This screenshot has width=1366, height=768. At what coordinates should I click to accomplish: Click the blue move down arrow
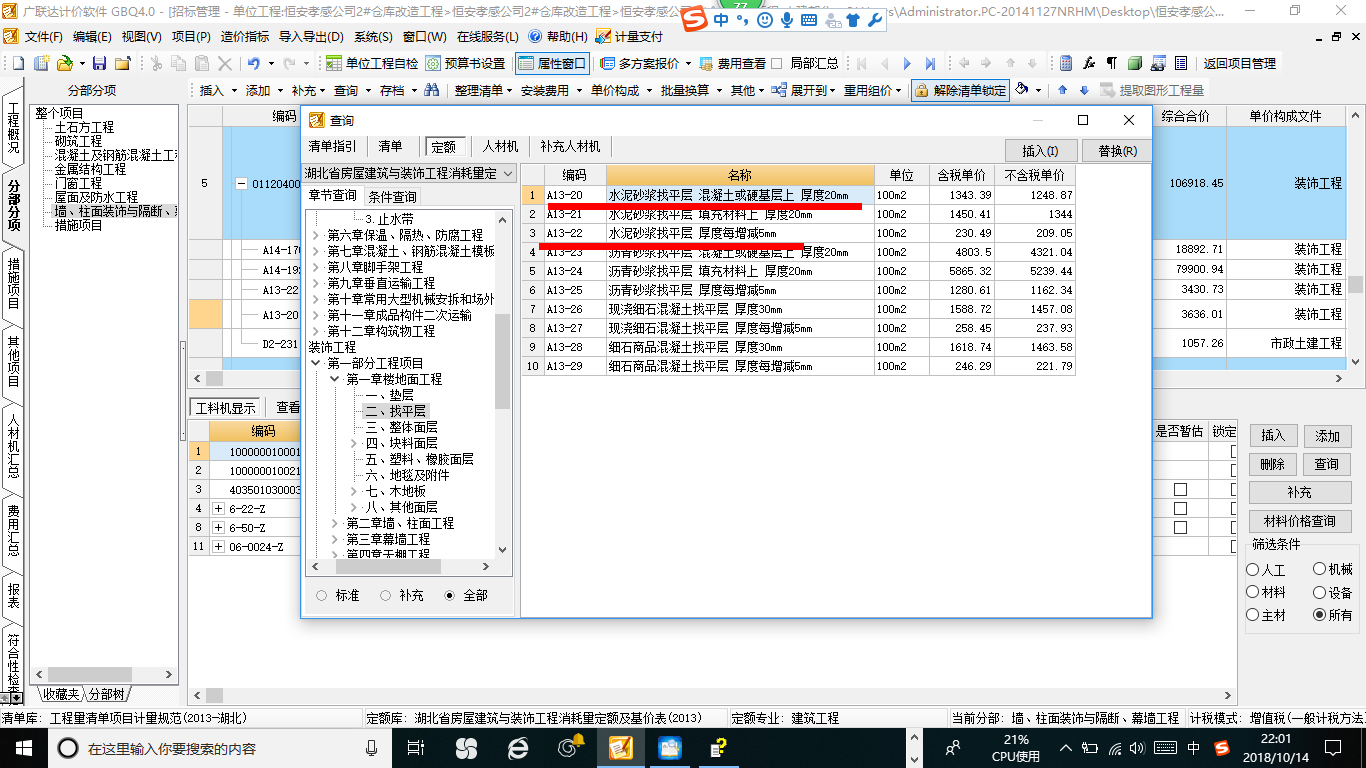pyautogui.click(x=1084, y=90)
